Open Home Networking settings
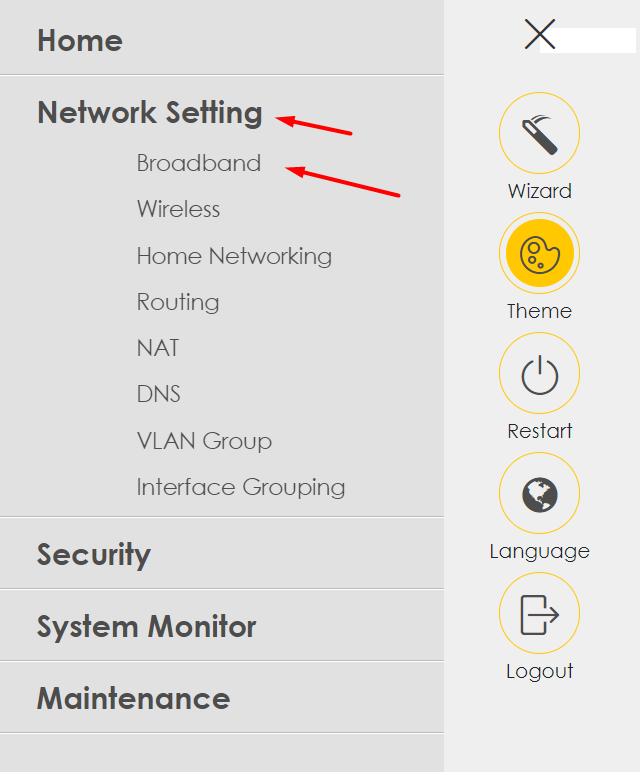Viewport: 640px width, 772px height. (x=234, y=257)
